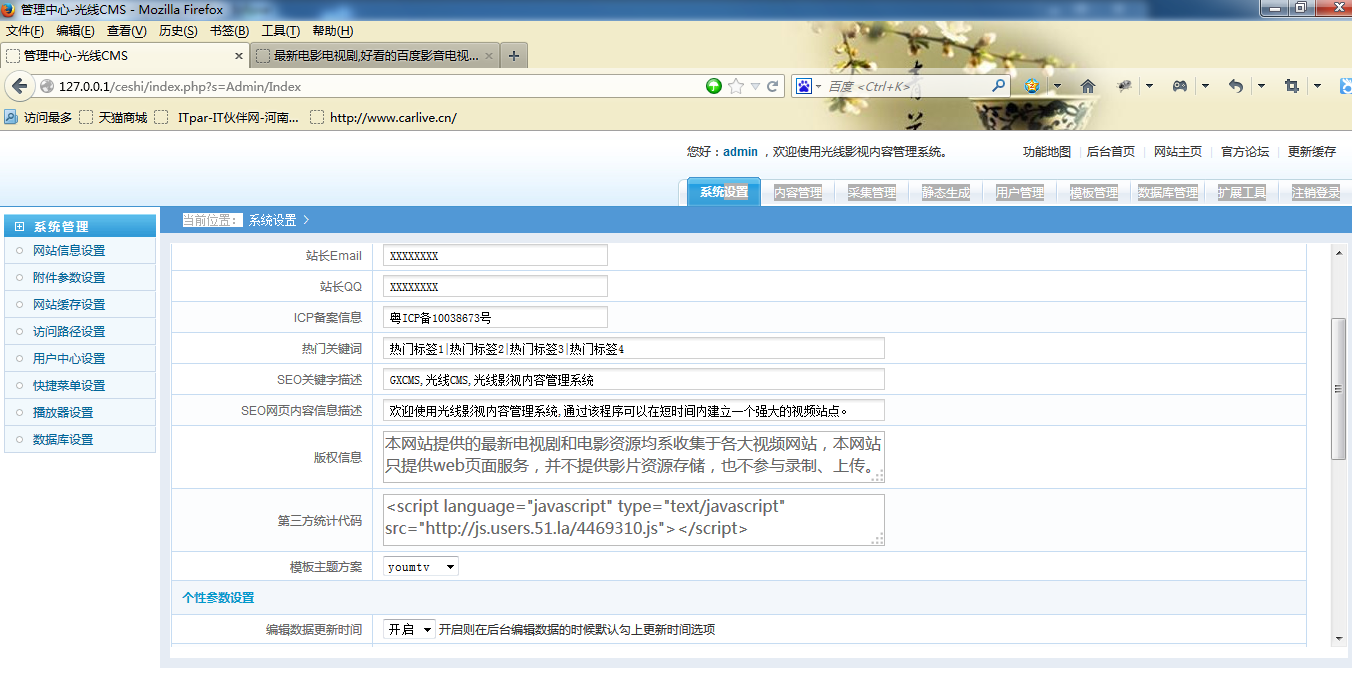Click the 第三方统计代码 textarea
1352x679 pixels.
pyautogui.click(x=634, y=520)
